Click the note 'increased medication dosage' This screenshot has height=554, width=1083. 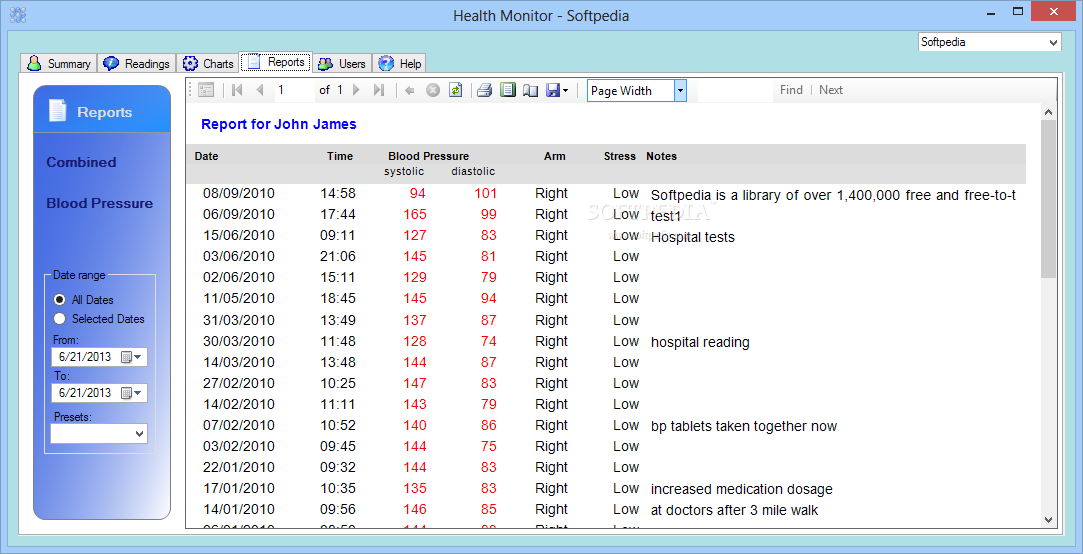pos(742,490)
